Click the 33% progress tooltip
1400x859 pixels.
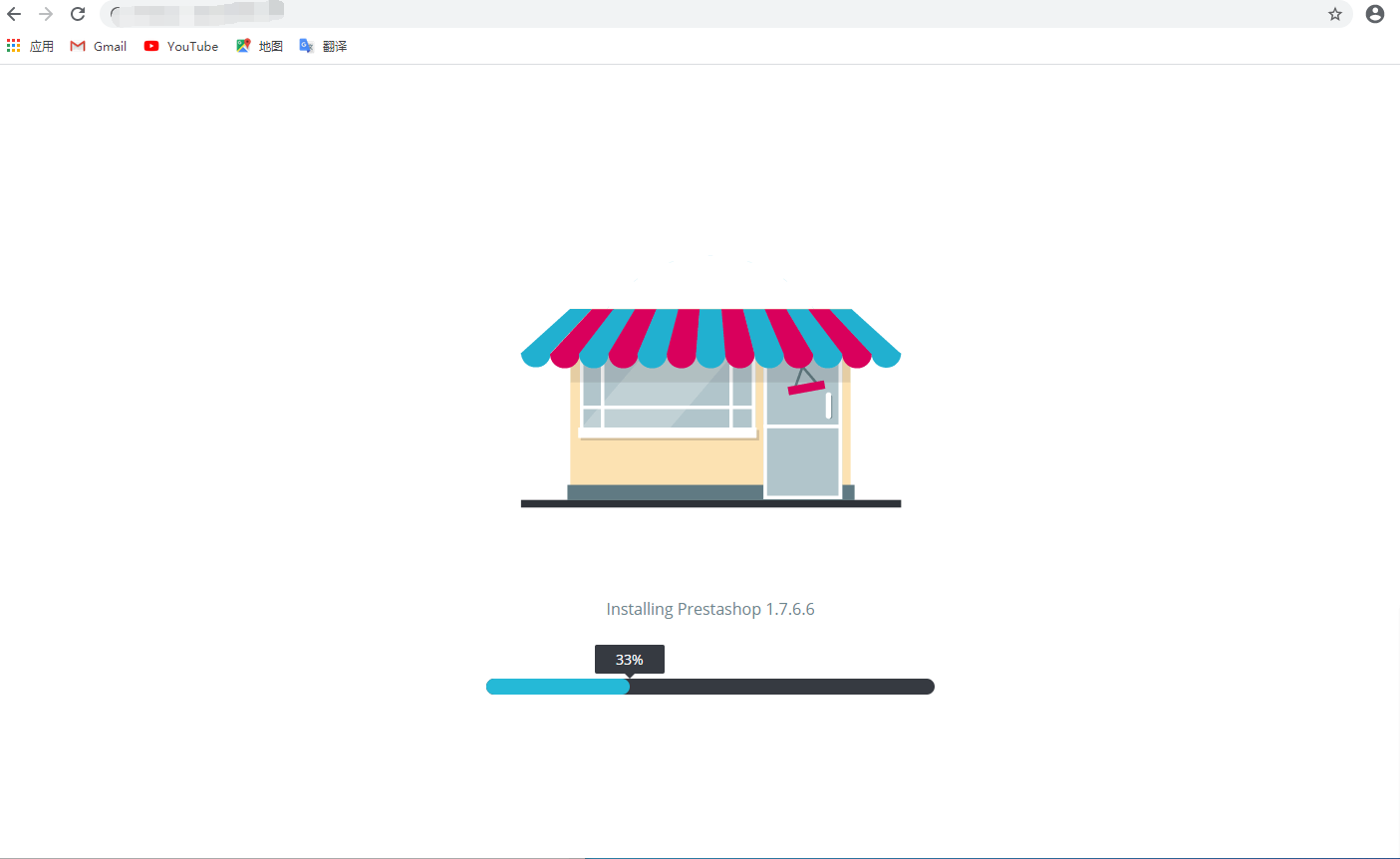point(630,660)
